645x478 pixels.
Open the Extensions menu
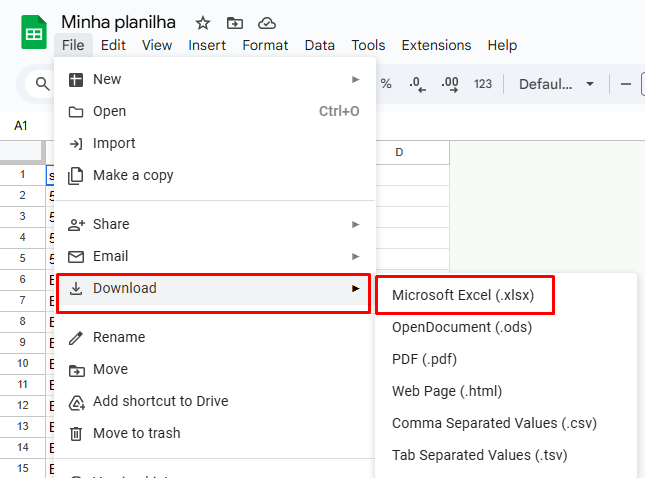pos(436,45)
